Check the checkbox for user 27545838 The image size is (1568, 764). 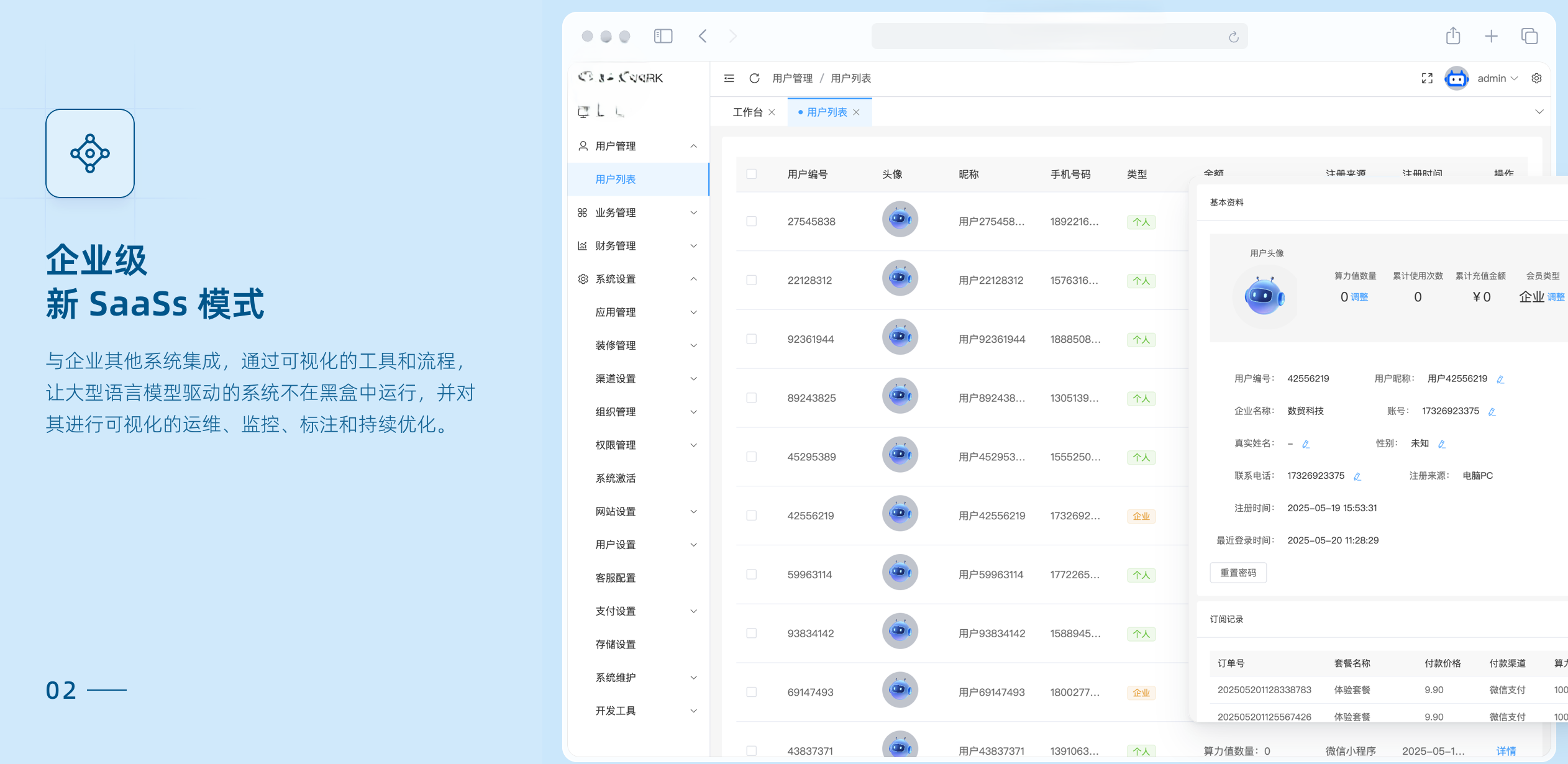752,221
